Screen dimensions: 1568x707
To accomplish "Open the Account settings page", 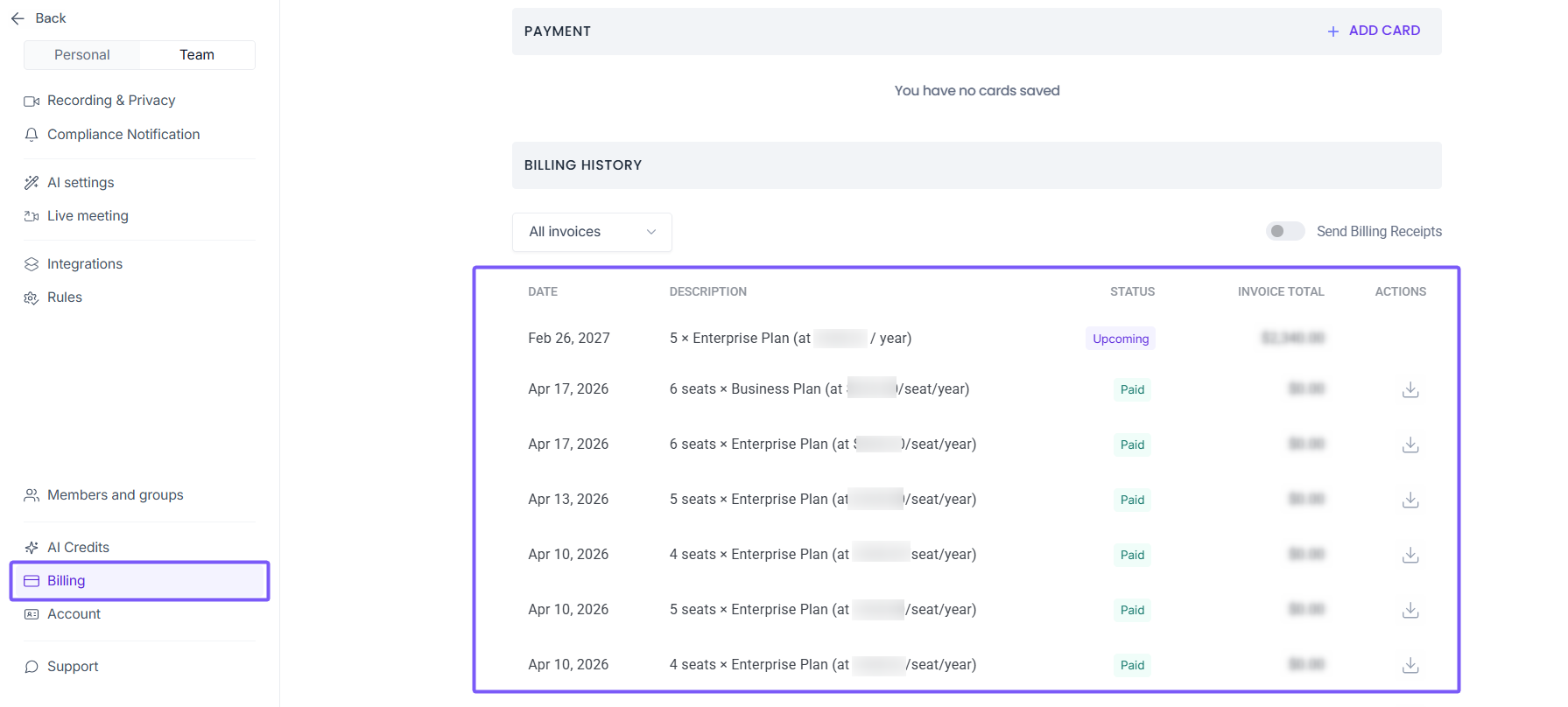I will (74, 614).
